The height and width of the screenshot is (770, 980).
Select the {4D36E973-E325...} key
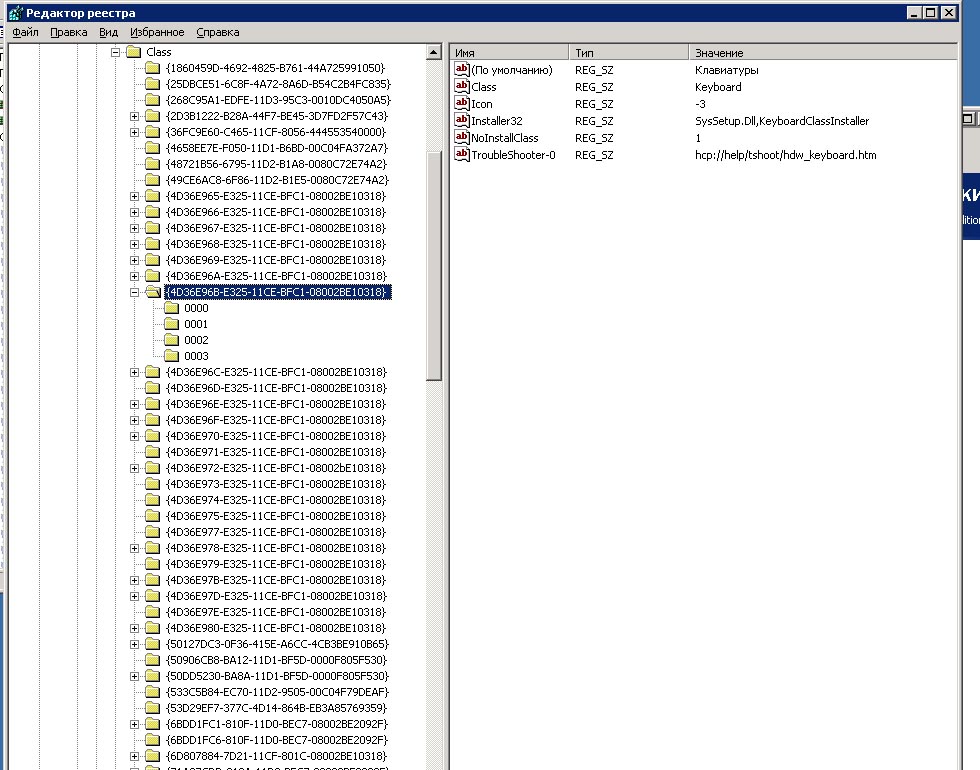coord(276,484)
